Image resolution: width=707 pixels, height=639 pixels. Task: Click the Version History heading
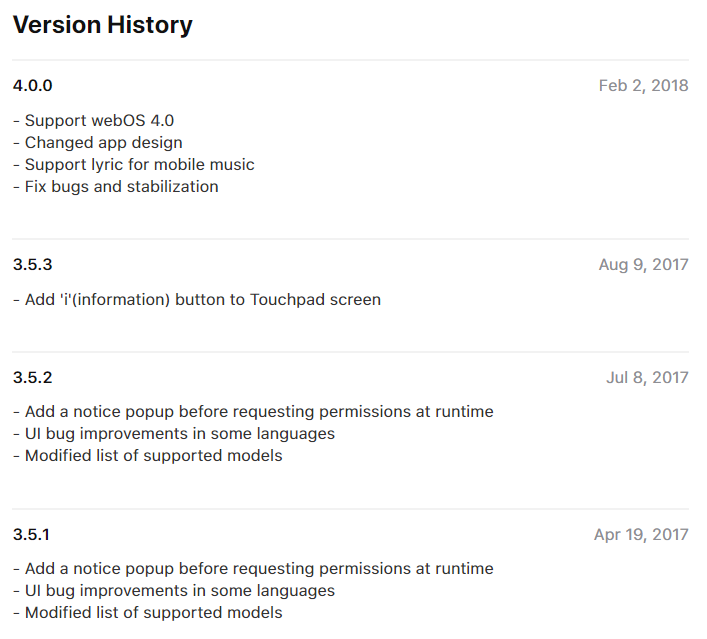[x=102, y=25]
